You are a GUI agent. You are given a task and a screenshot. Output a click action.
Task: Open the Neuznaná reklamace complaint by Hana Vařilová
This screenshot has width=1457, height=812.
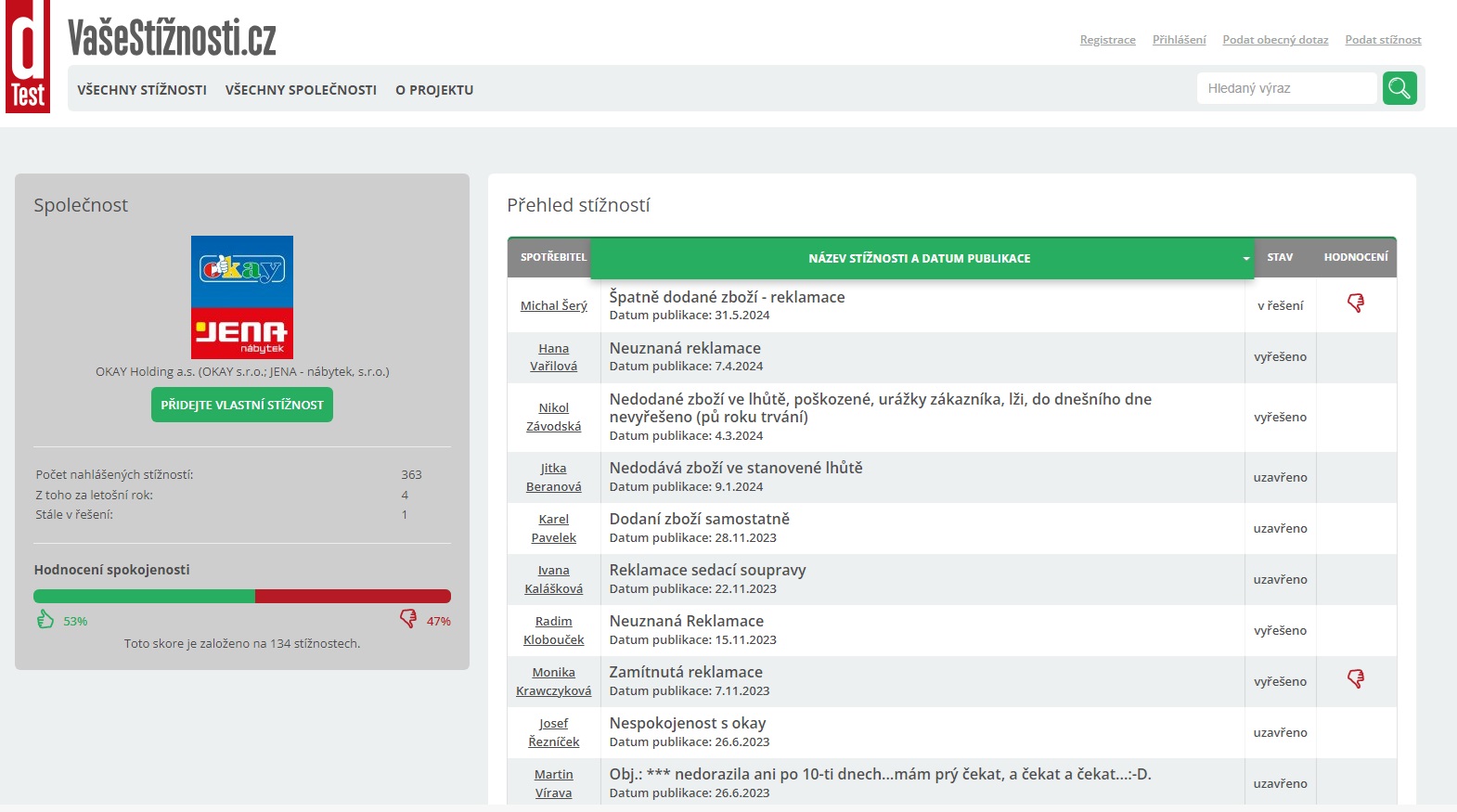685,348
